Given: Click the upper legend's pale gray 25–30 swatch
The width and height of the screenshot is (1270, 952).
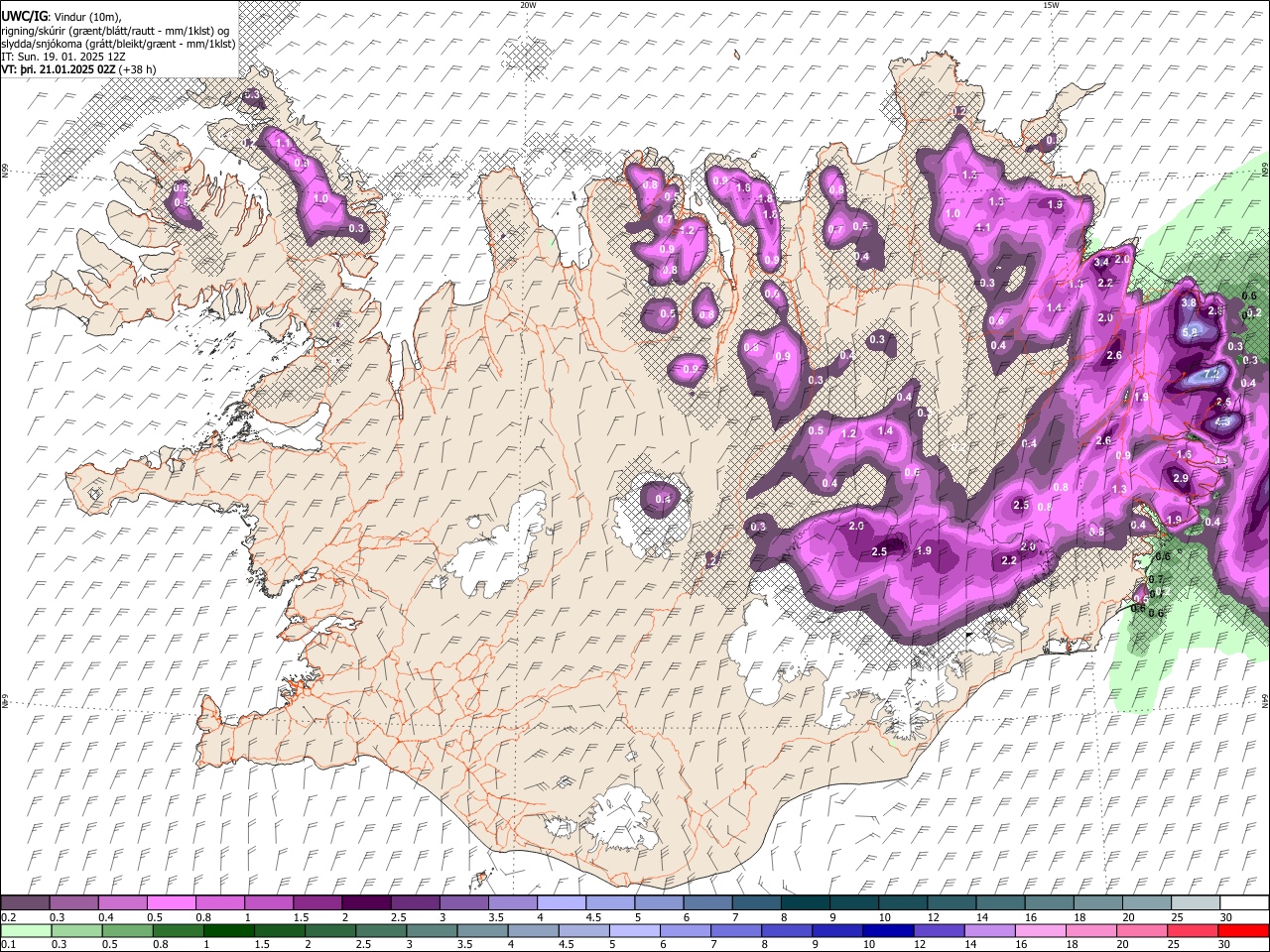Looking at the screenshot, I should [x=1197, y=901].
